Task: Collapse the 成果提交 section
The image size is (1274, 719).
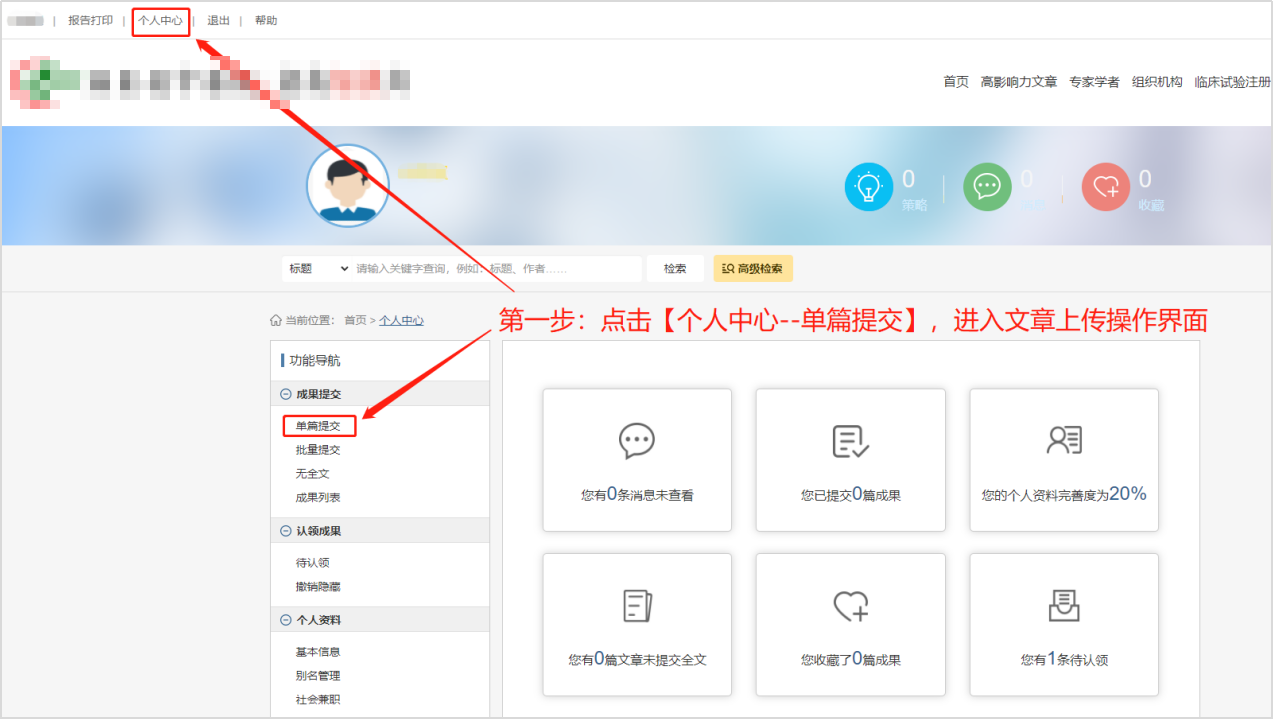Action: (x=287, y=394)
